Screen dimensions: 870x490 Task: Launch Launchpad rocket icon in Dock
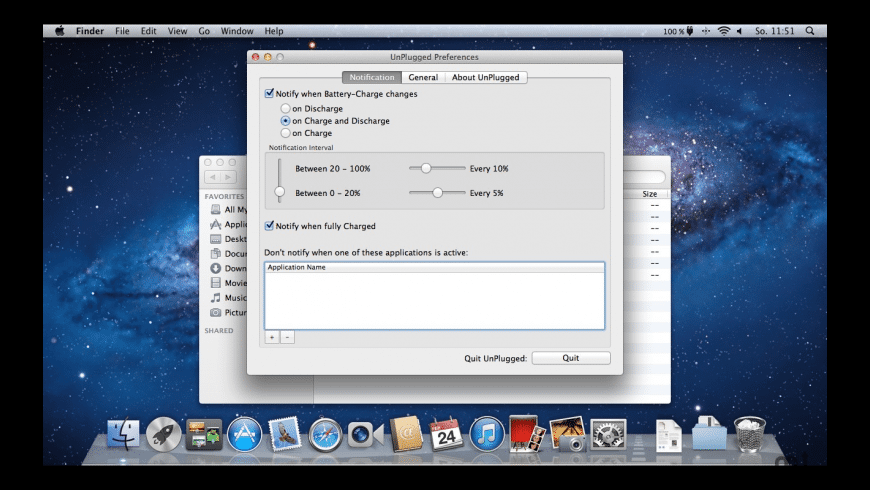[164, 434]
